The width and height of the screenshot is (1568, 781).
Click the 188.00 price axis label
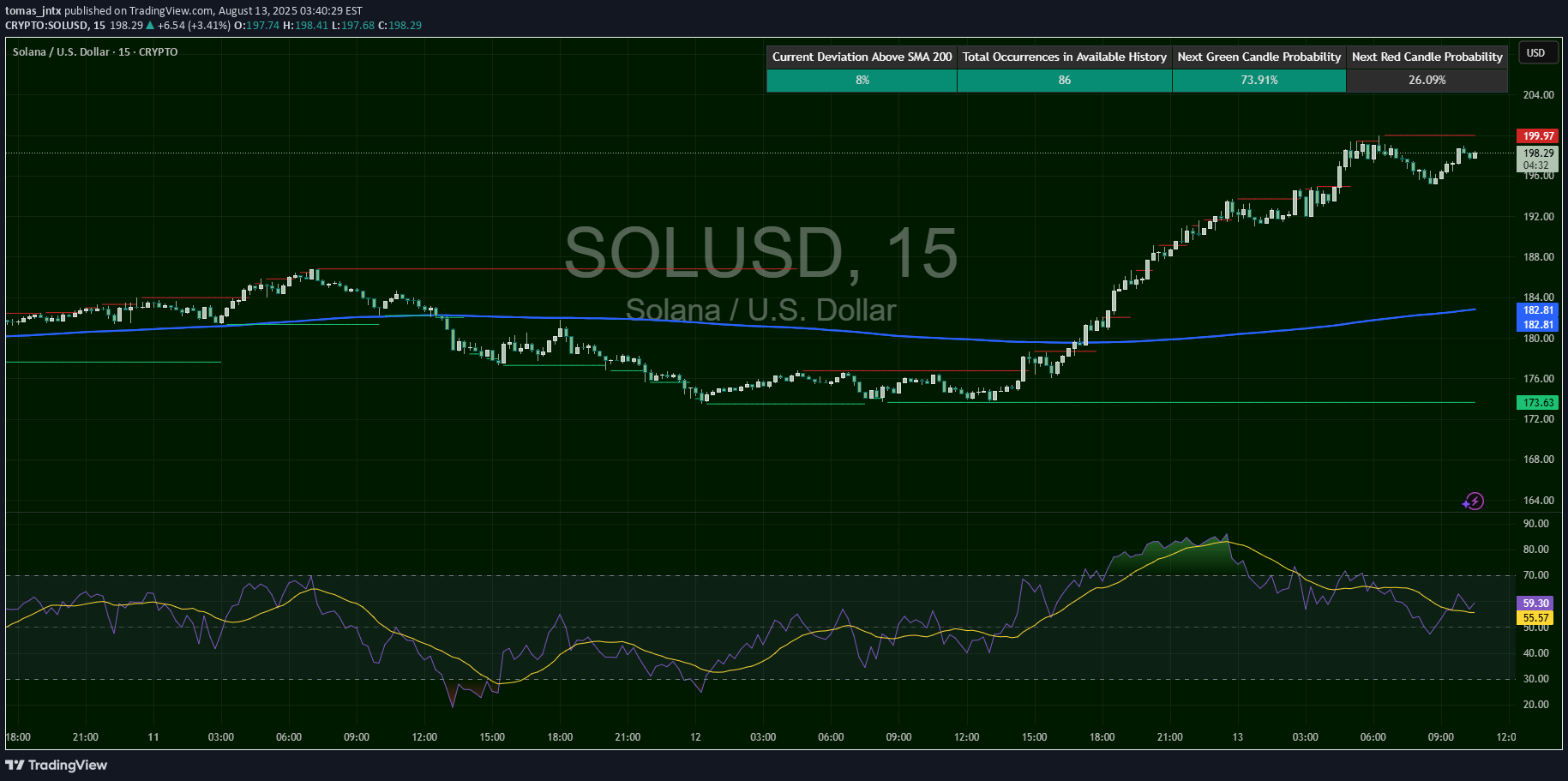point(1538,257)
